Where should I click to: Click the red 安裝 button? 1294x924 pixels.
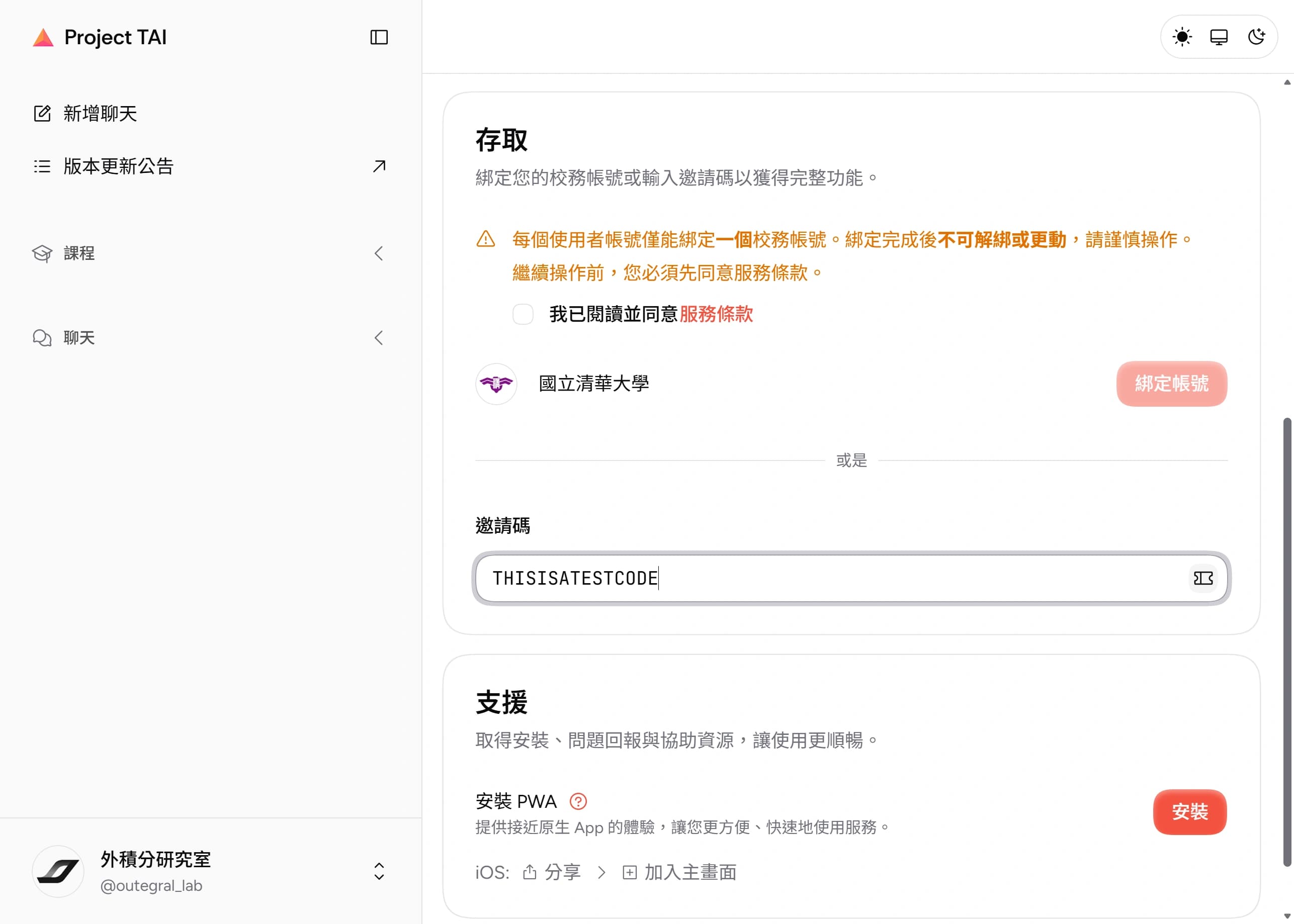[1190, 812]
